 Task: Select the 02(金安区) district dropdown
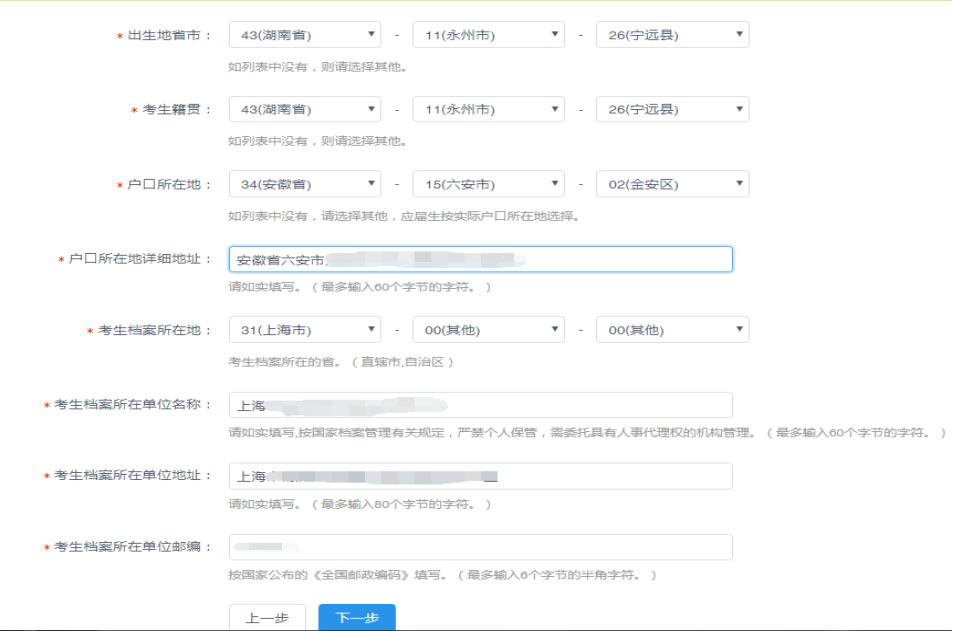[672, 184]
